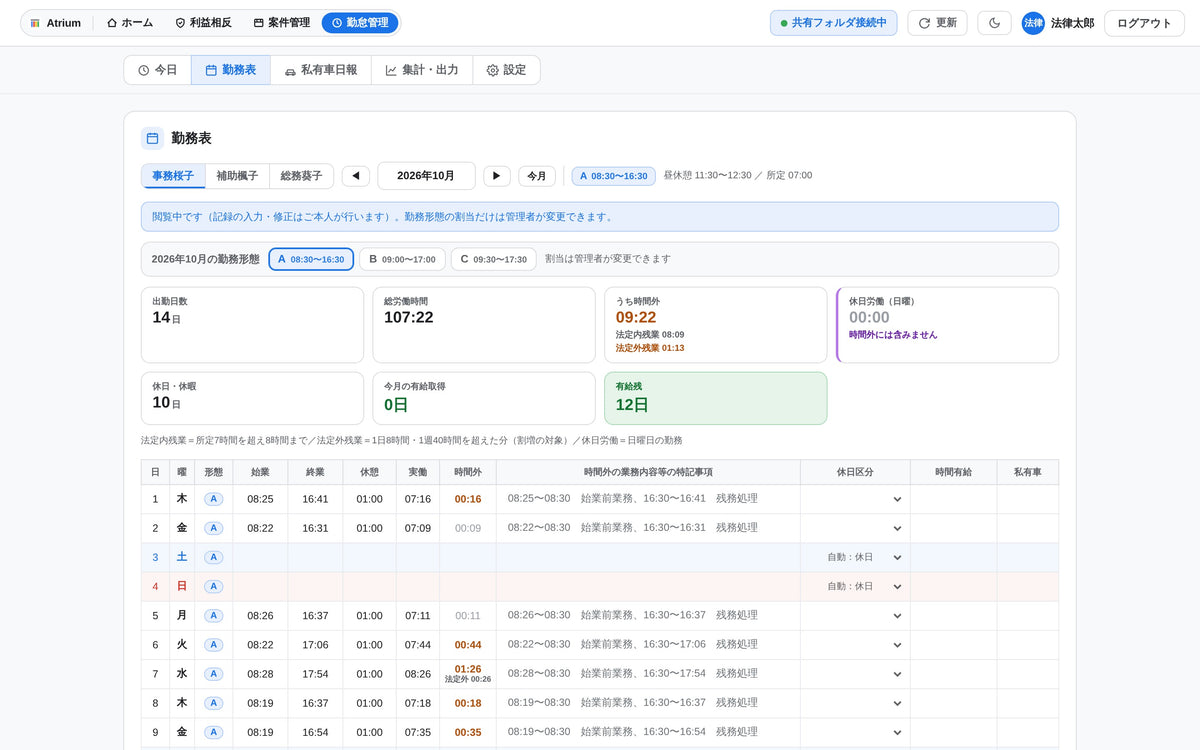
Task: Open 休日区分 dropdown for day 8
Action: 855,703
